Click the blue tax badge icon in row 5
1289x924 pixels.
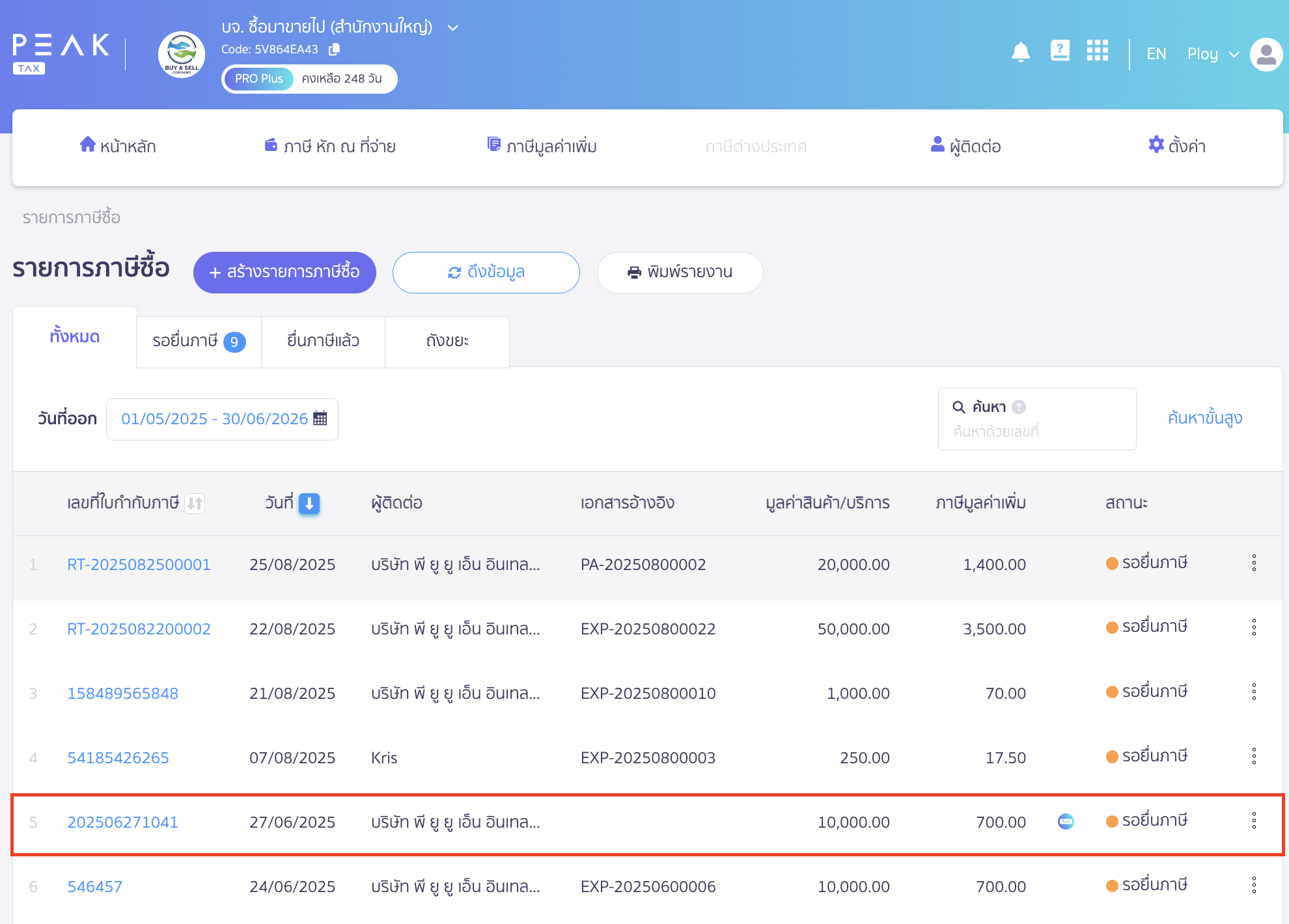[x=1066, y=821]
